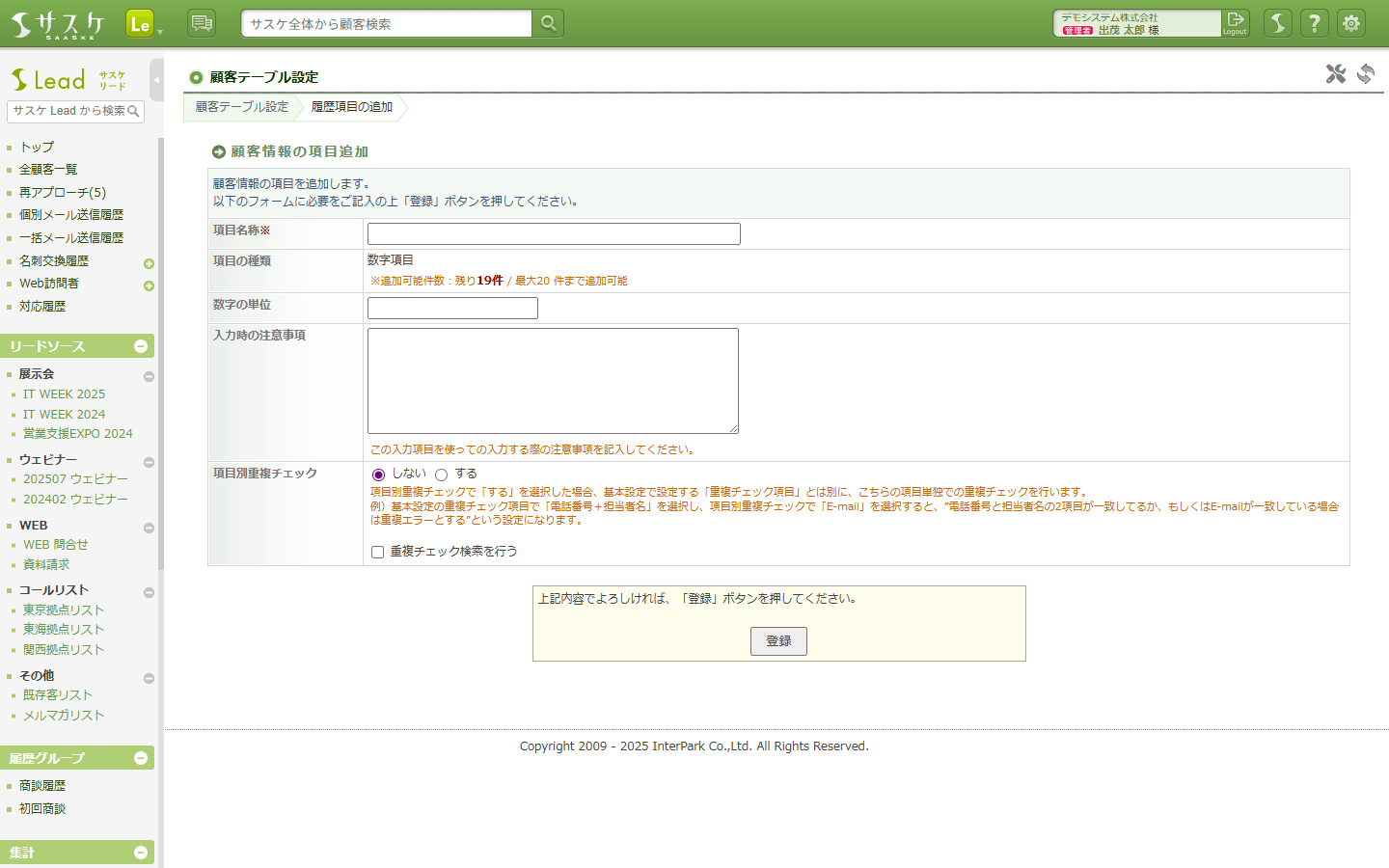
Task: Open 全顧客一覧 in sidebar menu
Action: (48, 170)
